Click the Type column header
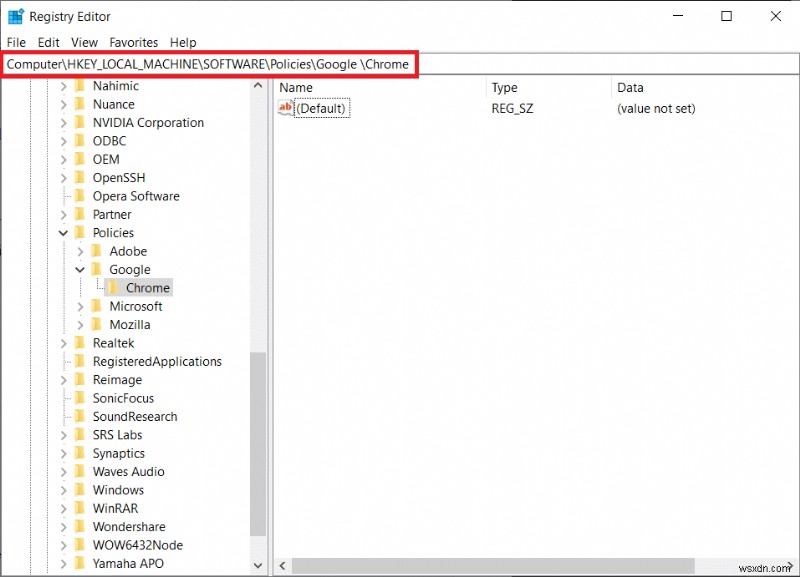Screen dimensions: 800x577 [x=506, y=87]
